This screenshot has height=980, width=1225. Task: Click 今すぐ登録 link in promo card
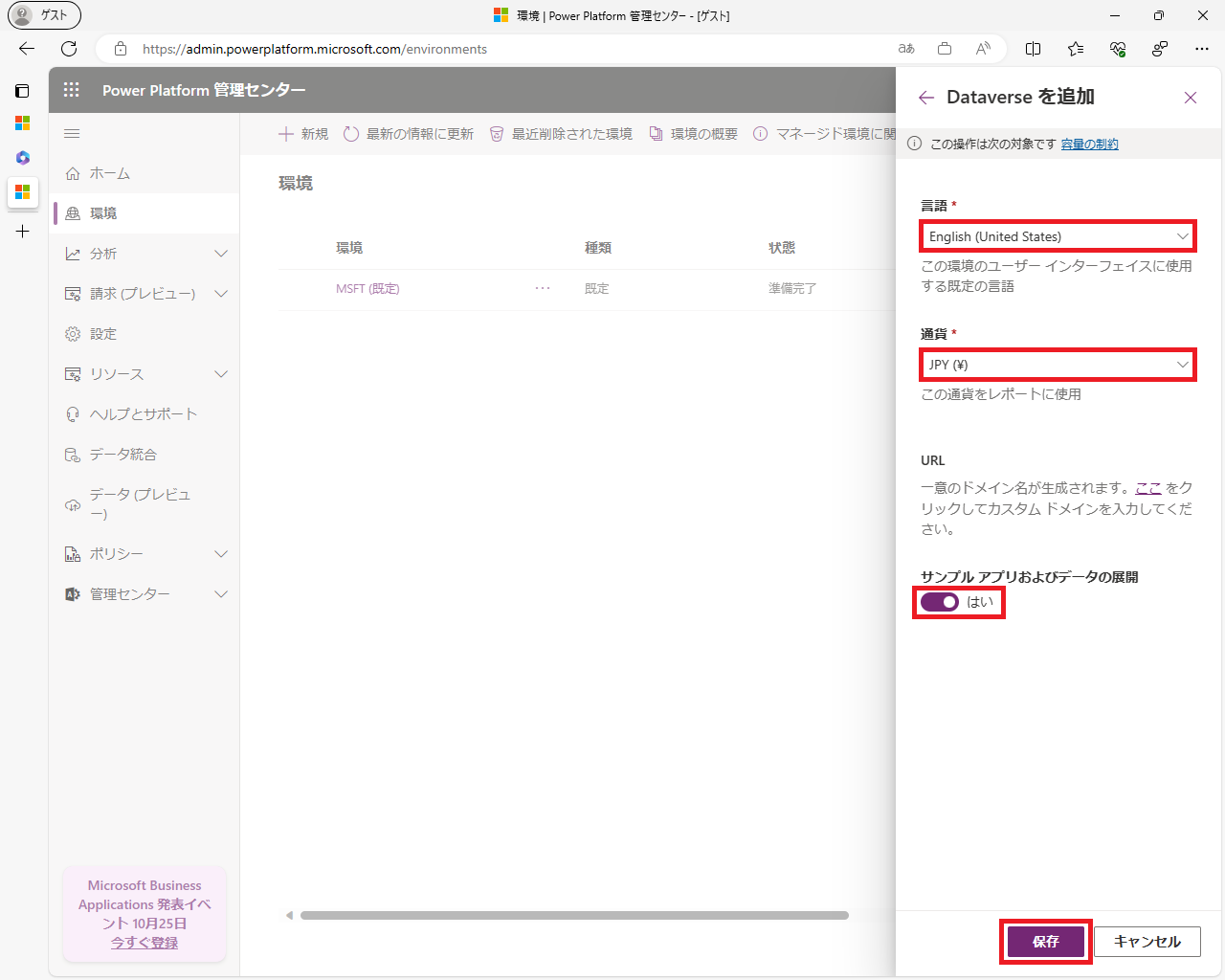[145, 943]
